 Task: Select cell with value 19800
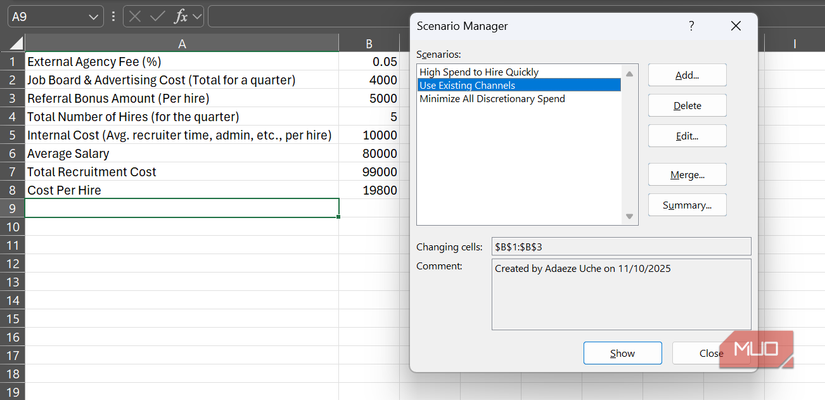pos(369,190)
